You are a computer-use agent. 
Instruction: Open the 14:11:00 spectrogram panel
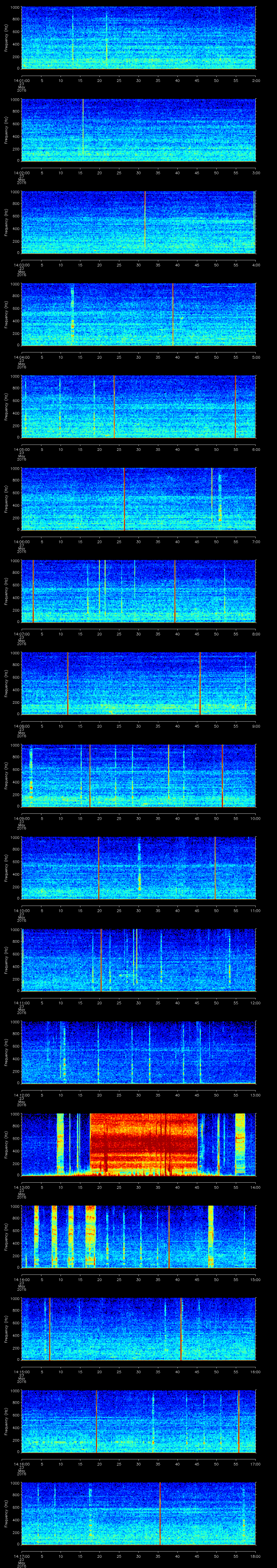pos(139,960)
